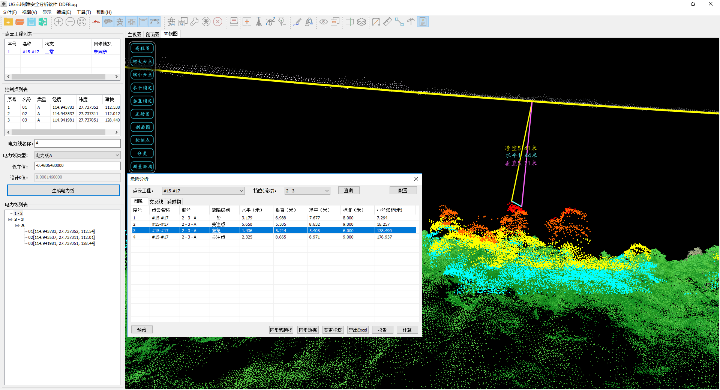The image size is (720, 390).
Task: Click the blue save disk toolbar icon
Action: 31,22
